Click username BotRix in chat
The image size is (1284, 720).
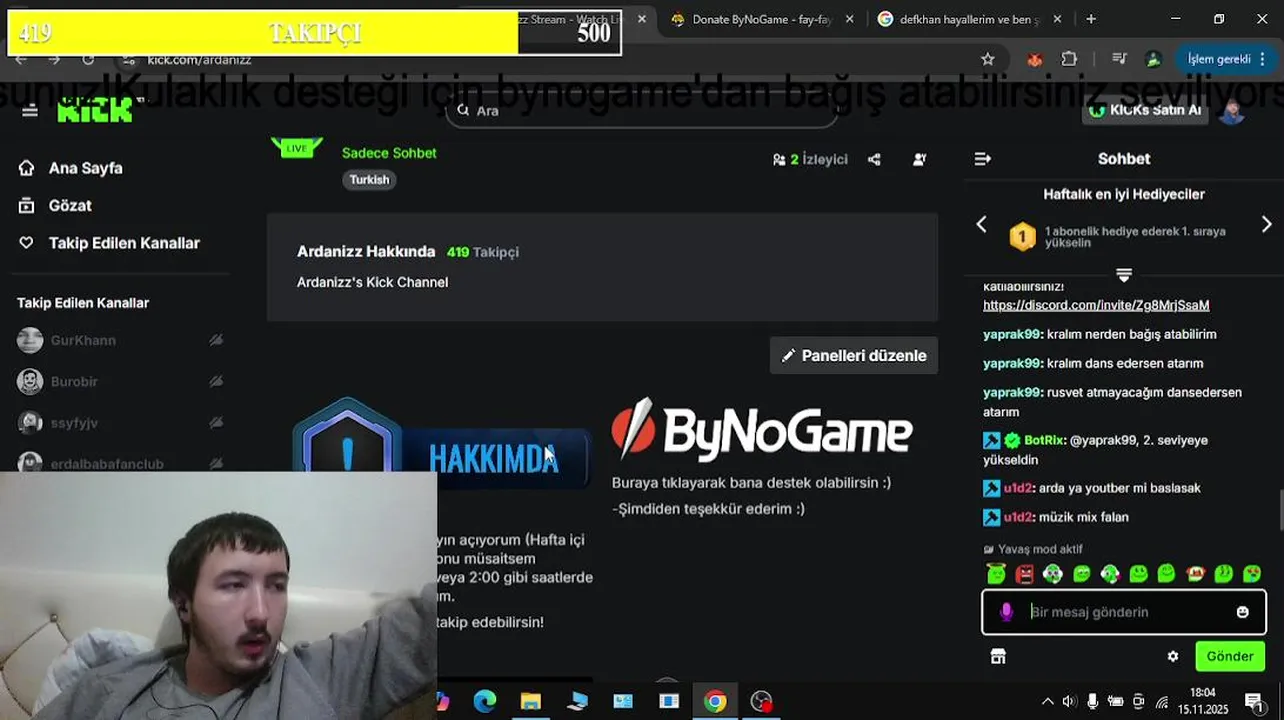click(1043, 440)
